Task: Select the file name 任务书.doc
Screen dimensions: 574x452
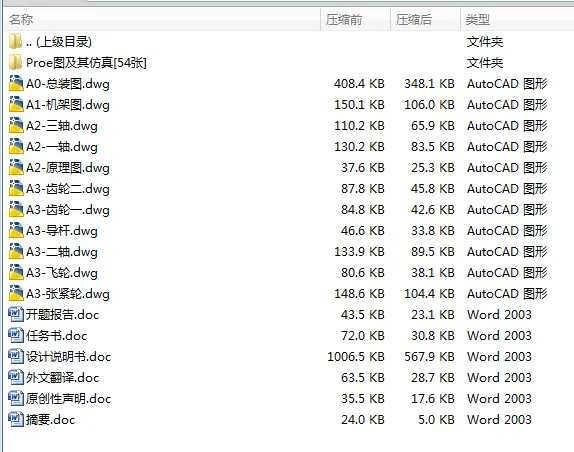Action: click(57, 336)
